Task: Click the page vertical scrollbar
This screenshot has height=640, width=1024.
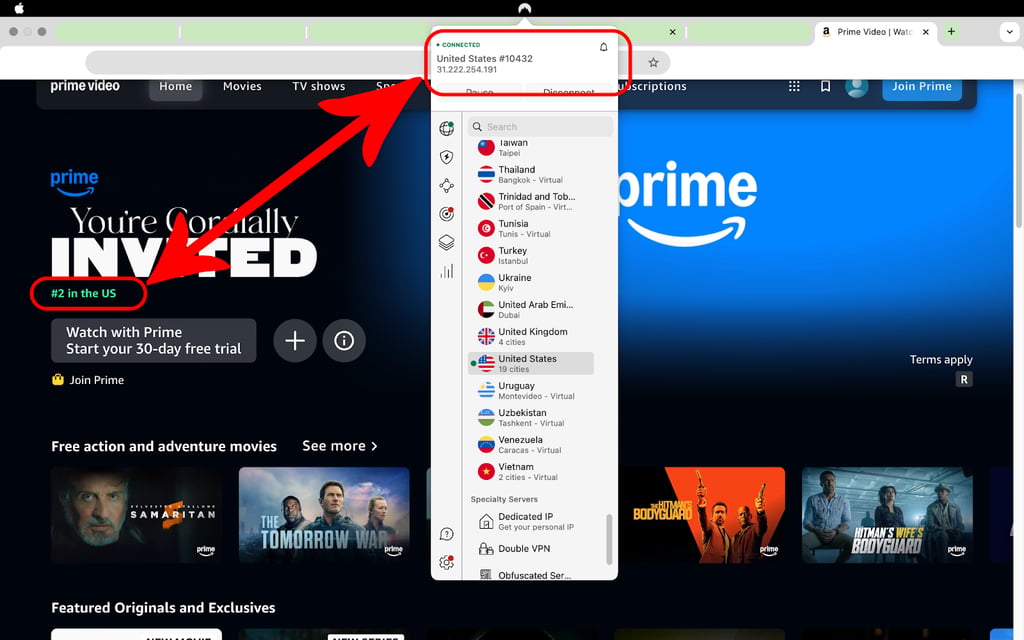Action: coord(1018,160)
